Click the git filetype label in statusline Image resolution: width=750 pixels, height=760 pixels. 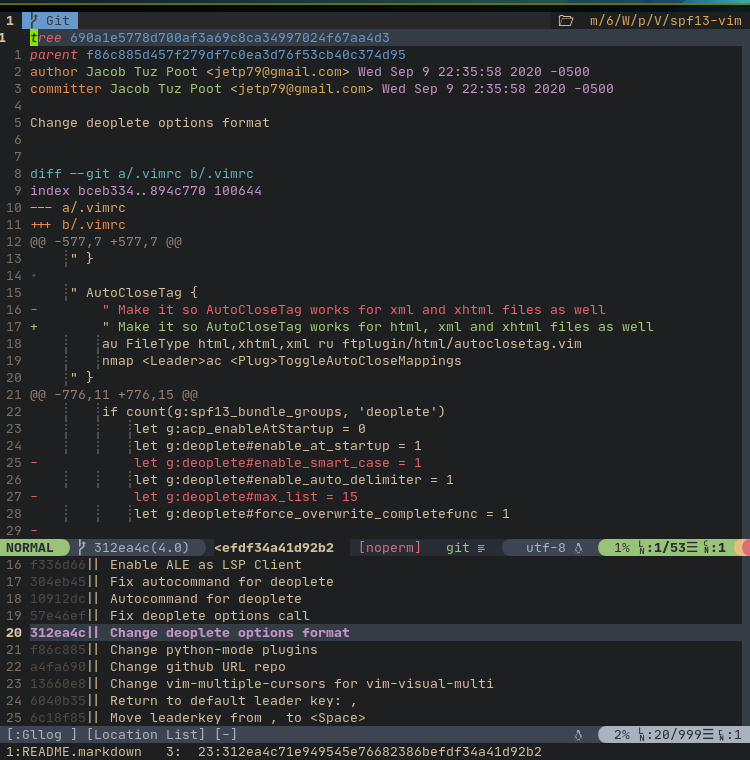458,548
